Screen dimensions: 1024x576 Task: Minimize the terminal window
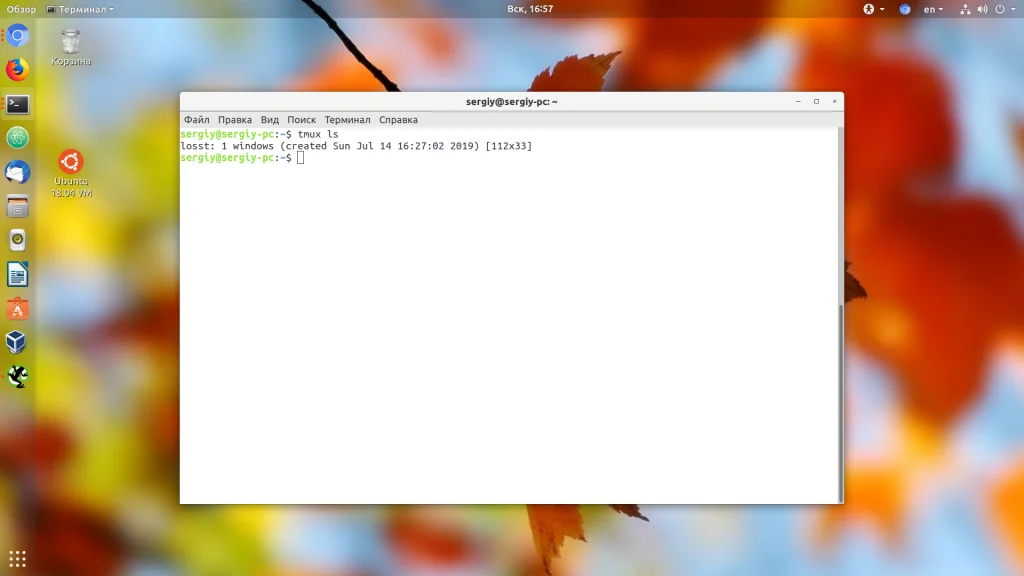[798, 101]
